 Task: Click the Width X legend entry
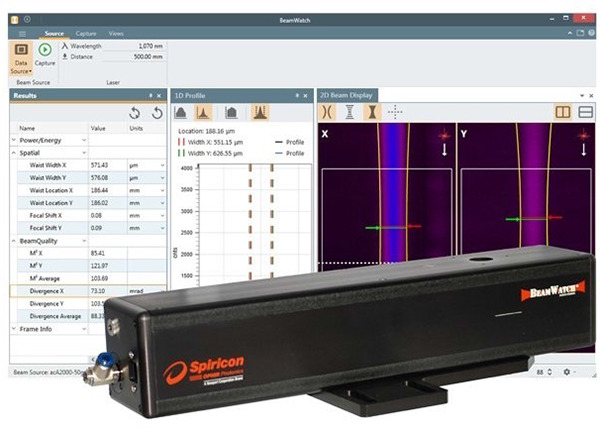(210, 142)
